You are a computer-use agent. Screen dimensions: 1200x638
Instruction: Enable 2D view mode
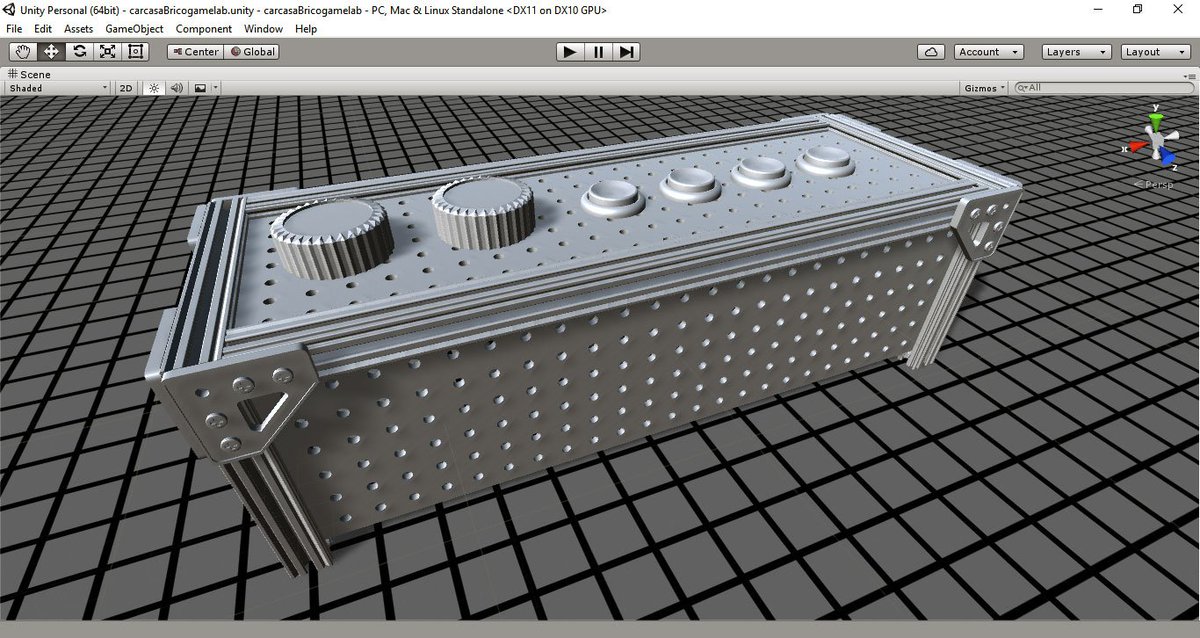pyautogui.click(x=124, y=88)
